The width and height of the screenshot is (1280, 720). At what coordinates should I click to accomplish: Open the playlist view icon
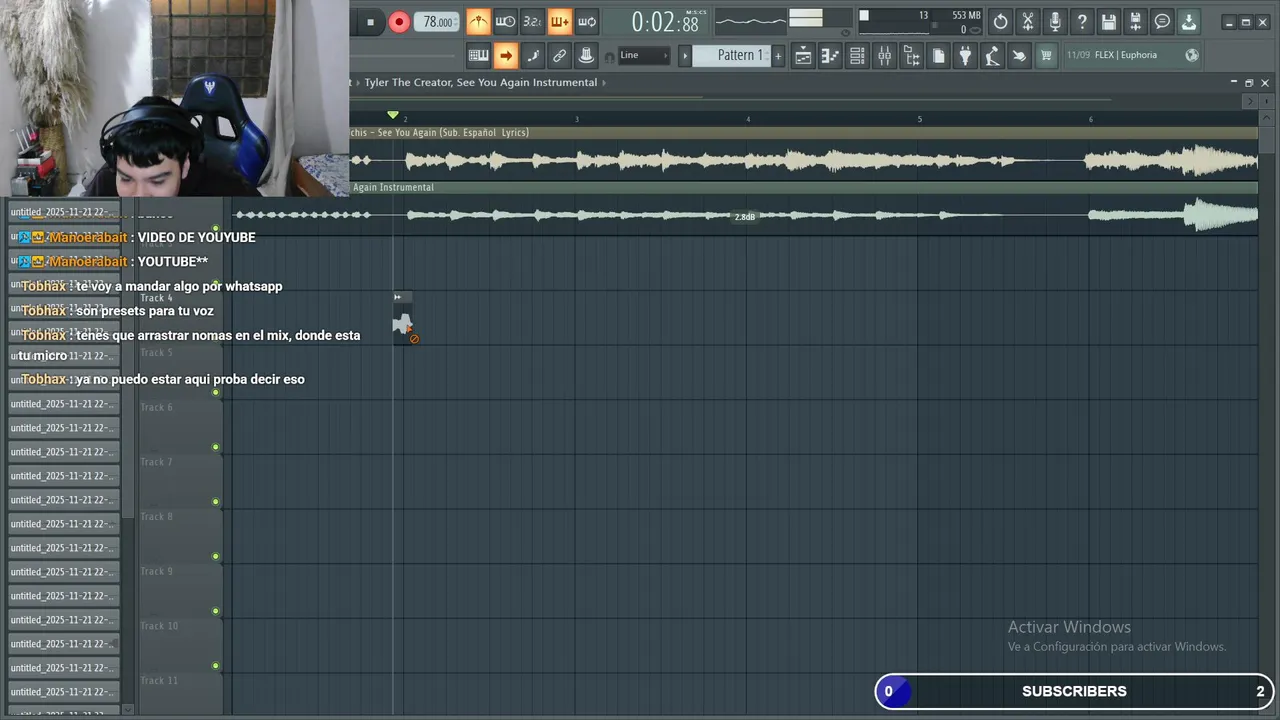point(803,55)
